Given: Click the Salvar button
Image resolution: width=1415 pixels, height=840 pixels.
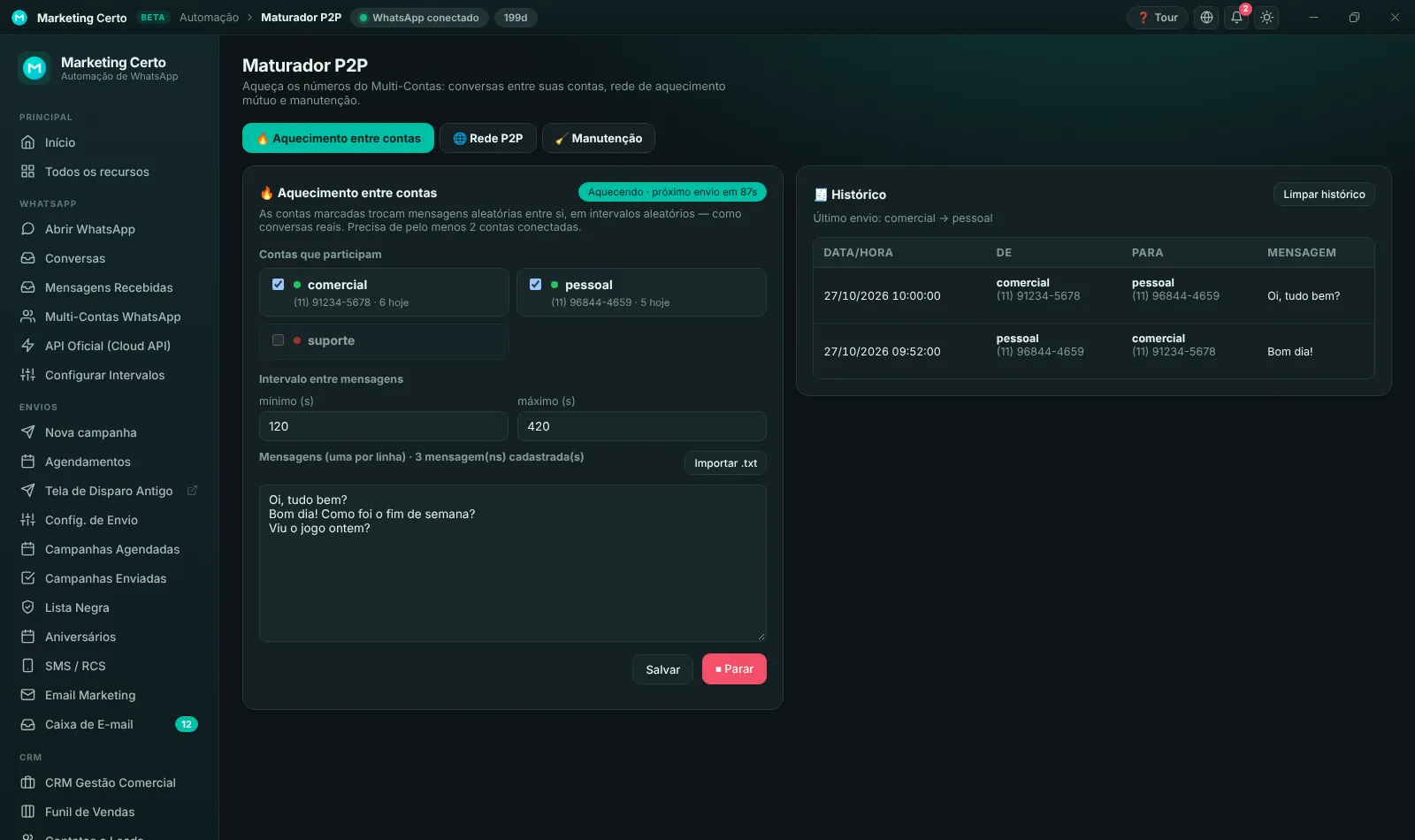Looking at the screenshot, I should coord(663,669).
